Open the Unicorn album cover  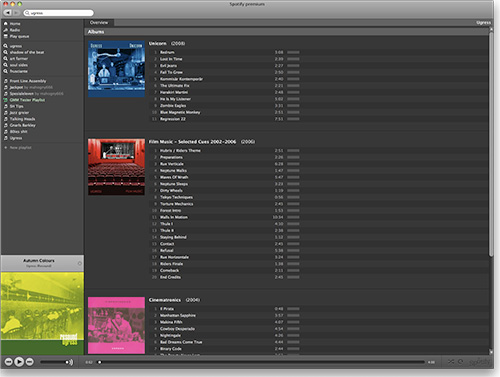click(116, 69)
